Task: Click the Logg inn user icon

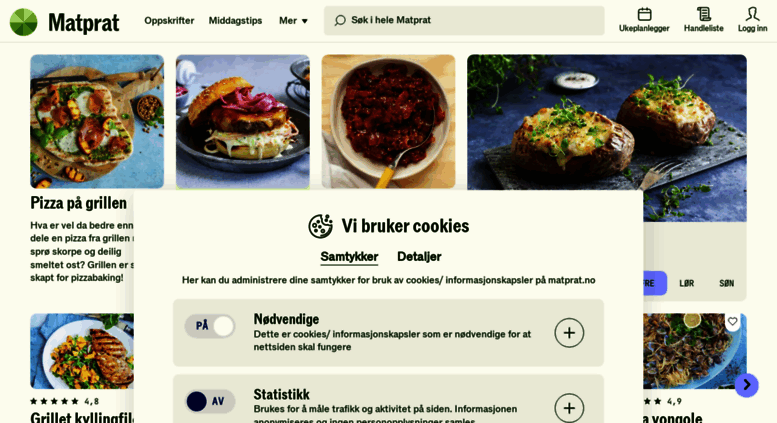Action: coord(752,14)
